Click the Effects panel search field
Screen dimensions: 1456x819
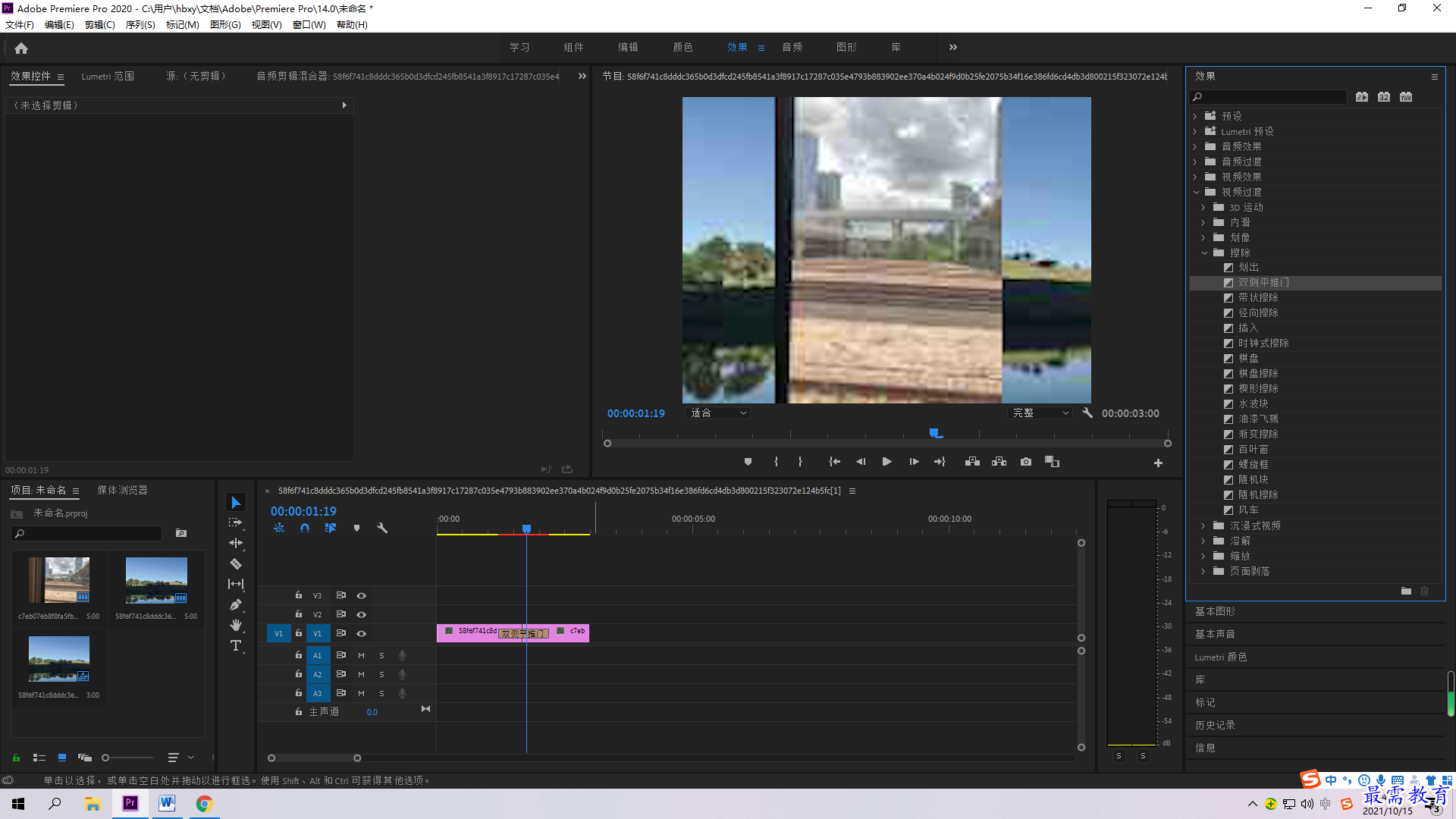[x=1269, y=97]
